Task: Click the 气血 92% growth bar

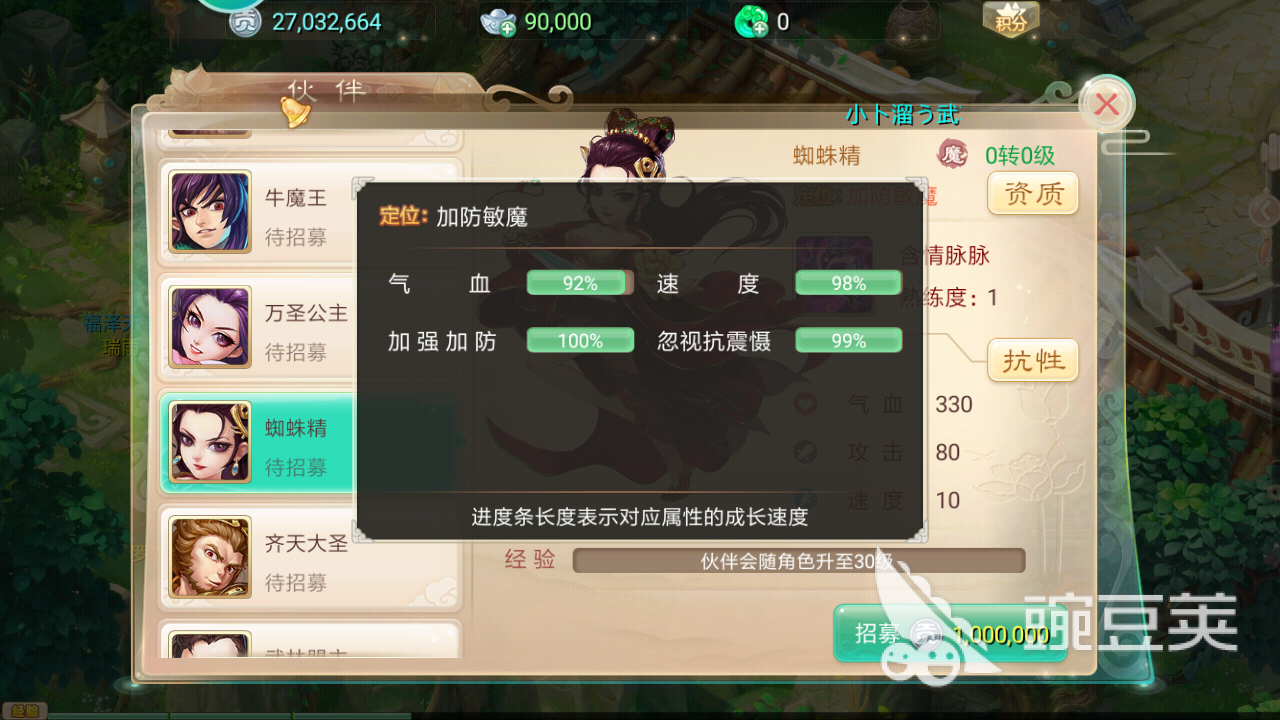Action: point(580,283)
